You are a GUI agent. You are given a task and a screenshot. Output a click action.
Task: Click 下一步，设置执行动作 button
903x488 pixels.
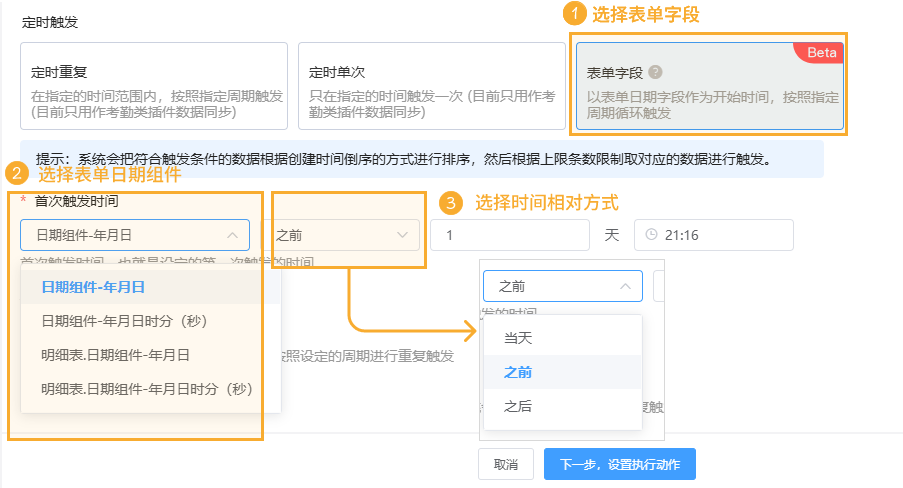[619, 465]
